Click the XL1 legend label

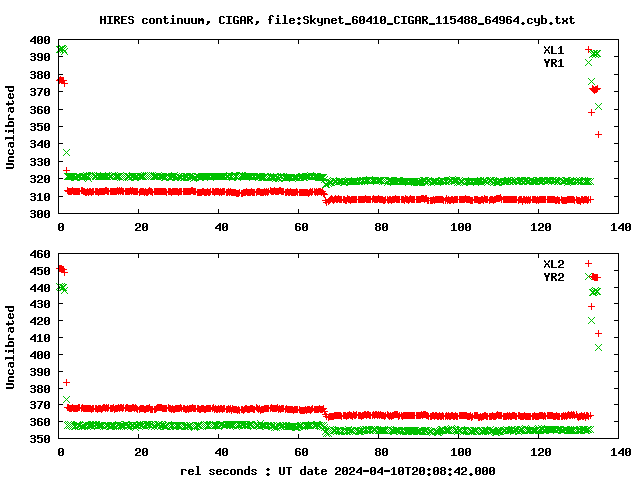[x=553, y=50]
